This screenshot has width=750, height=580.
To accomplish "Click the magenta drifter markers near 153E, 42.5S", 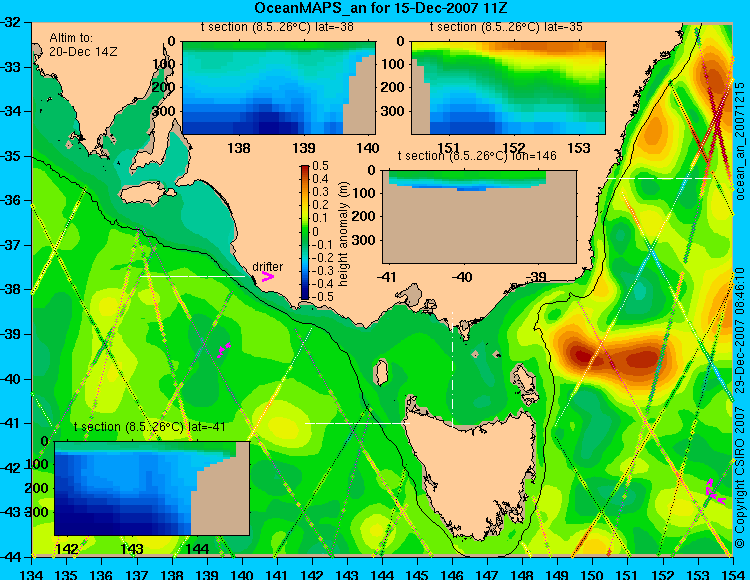I will click(715, 492).
